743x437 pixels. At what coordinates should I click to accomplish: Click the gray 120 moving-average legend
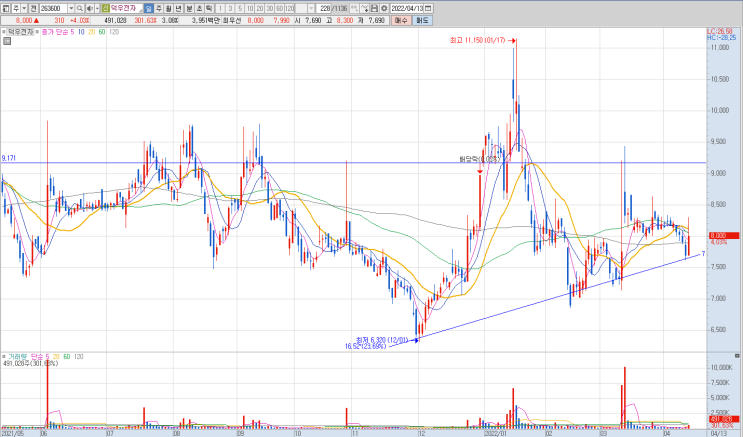click(x=114, y=32)
